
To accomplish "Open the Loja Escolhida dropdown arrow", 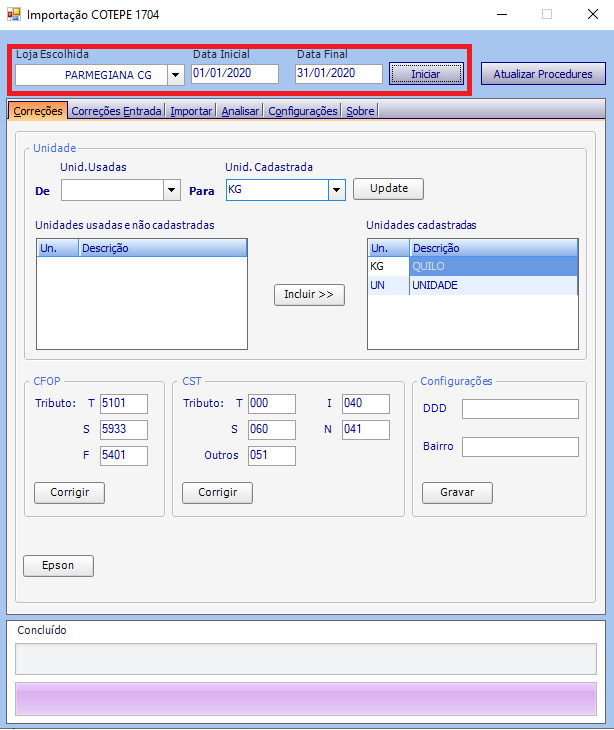I will 175,74.
